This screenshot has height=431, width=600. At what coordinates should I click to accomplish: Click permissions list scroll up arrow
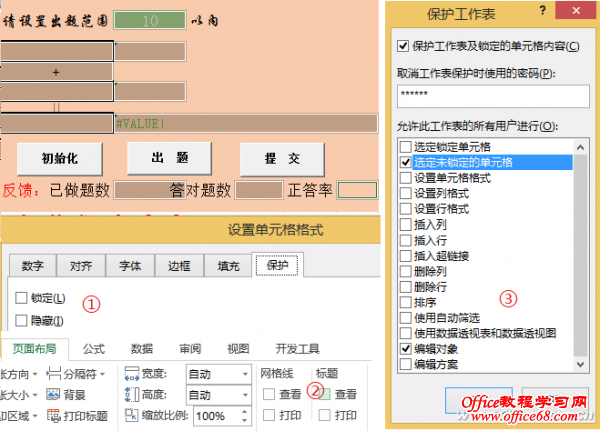(x=580, y=147)
